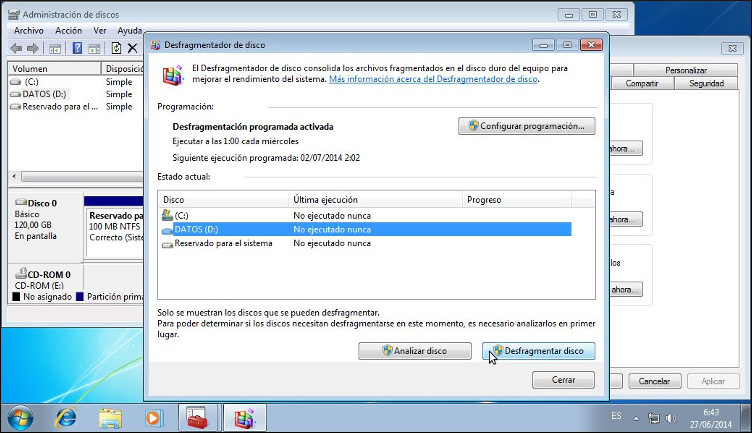The height and width of the screenshot is (433, 752).
Task: Click the Back arrow in Administración de discos toolbar
Action: [16, 48]
